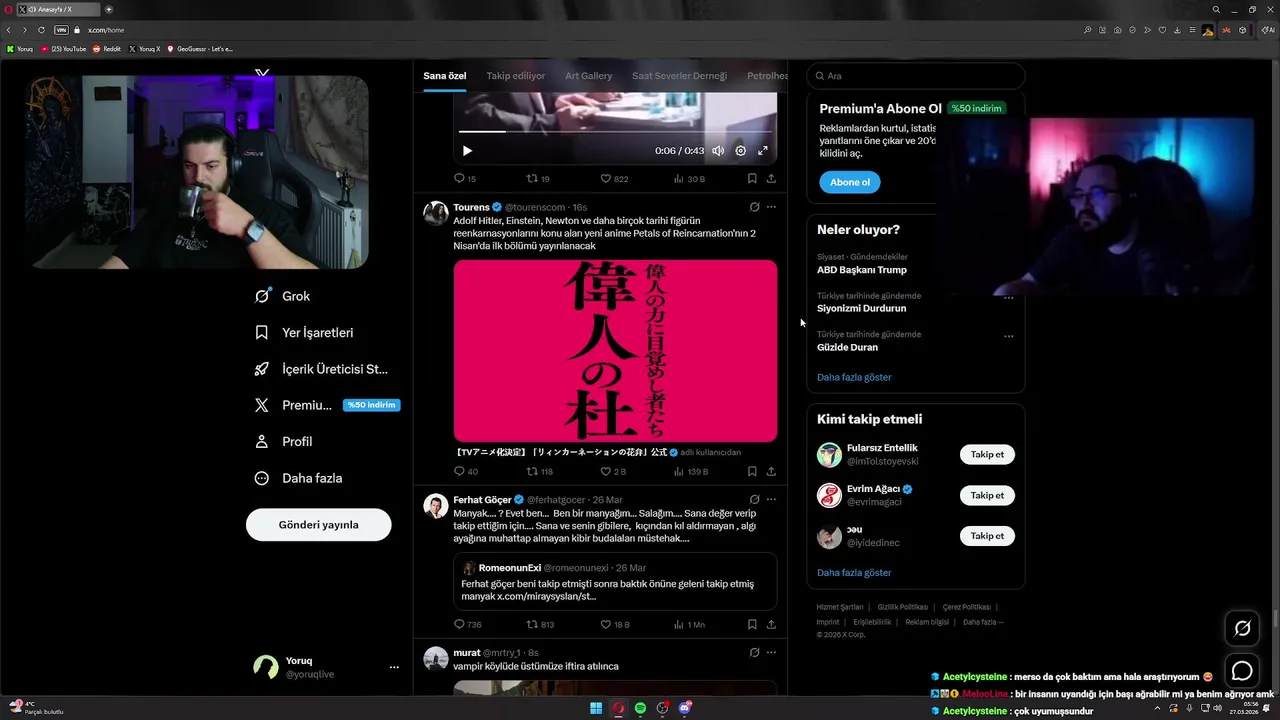1280x720 pixels.
Task: Switch to Sana özel tab
Action: point(444,76)
